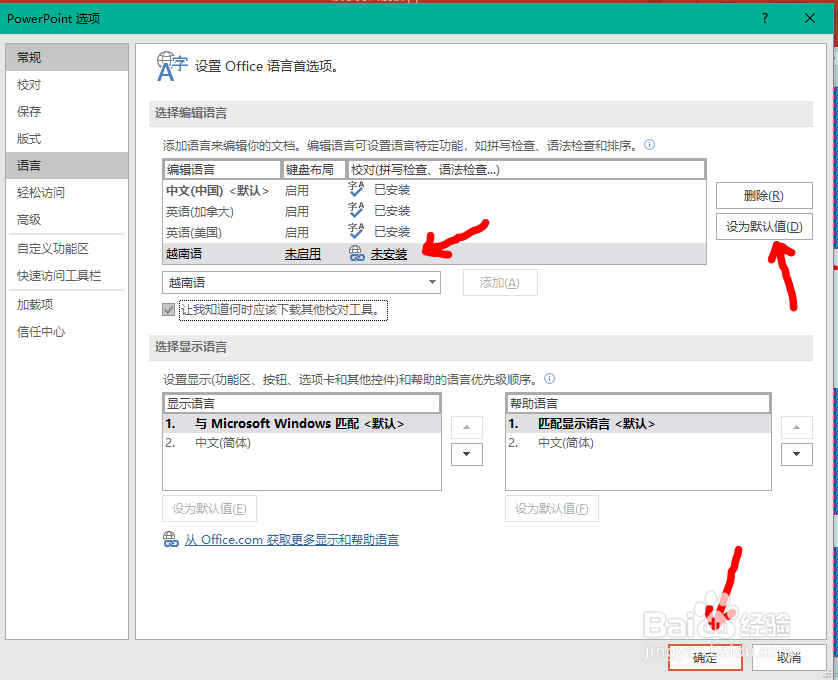838x680 pixels.
Task: Click the 设为默认值(D) button
Action: 764,227
